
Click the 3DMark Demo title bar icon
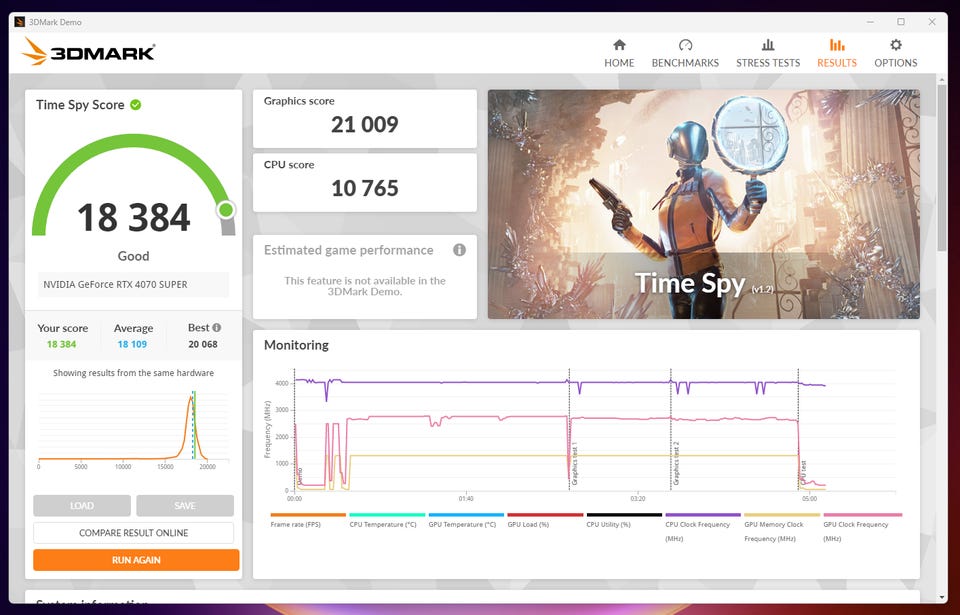[x=20, y=22]
